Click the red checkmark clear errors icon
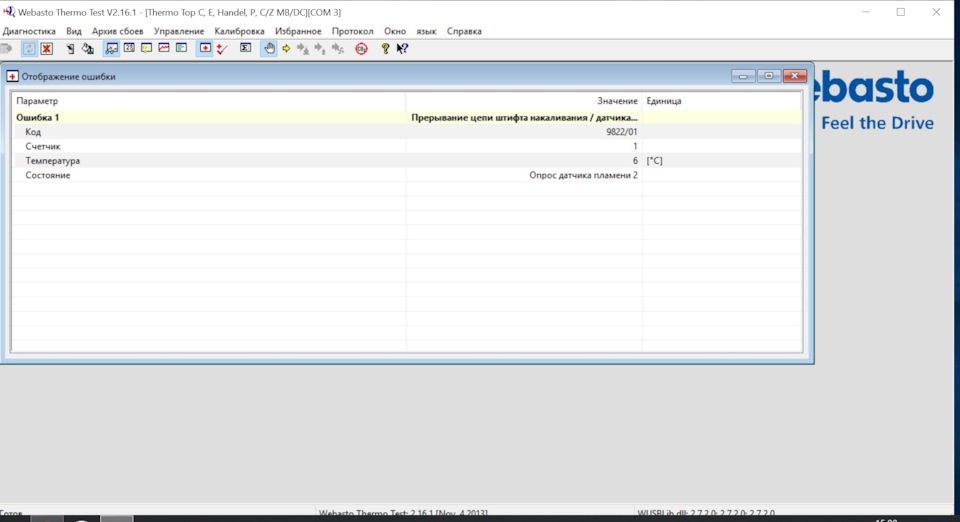The width and height of the screenshot is (960, 522). click(x=222, y=48)
